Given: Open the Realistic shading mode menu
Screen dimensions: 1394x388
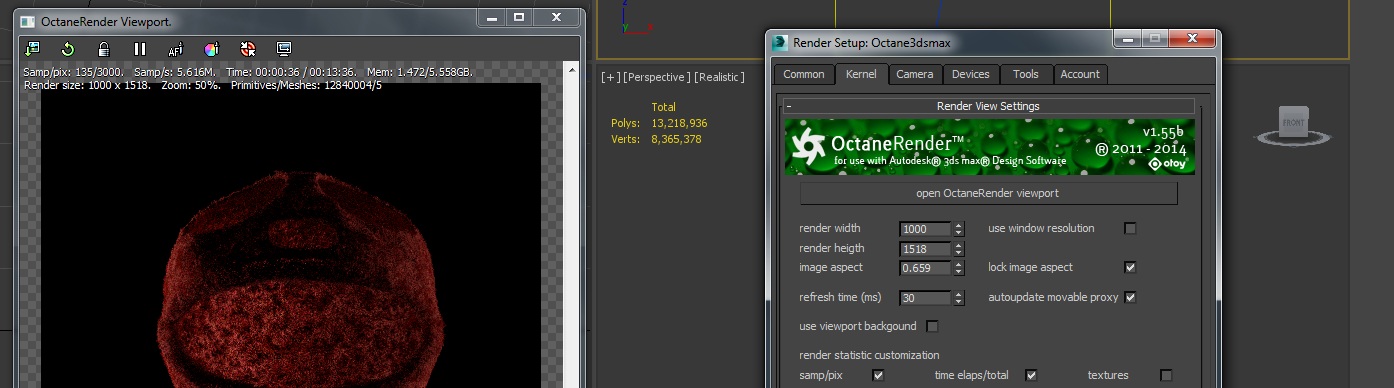Looking at the screenshot, I should [x=719, y=77].
